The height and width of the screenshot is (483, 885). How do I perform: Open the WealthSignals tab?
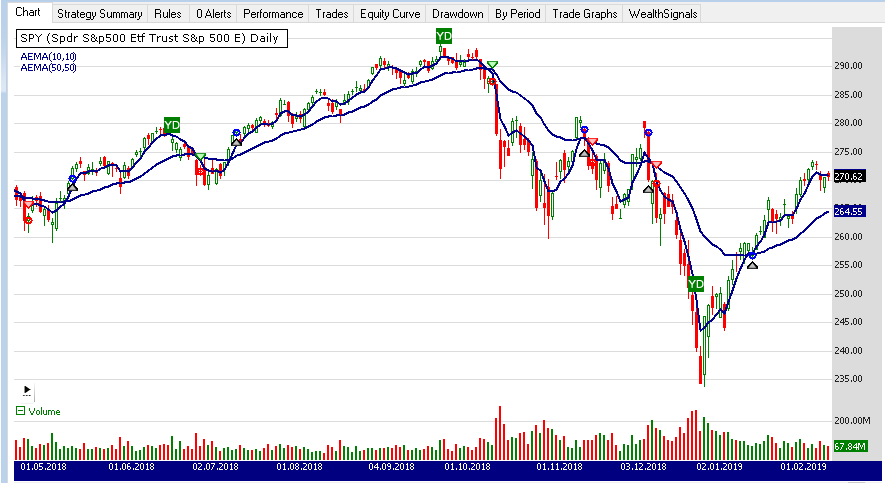tap(663, 14)
